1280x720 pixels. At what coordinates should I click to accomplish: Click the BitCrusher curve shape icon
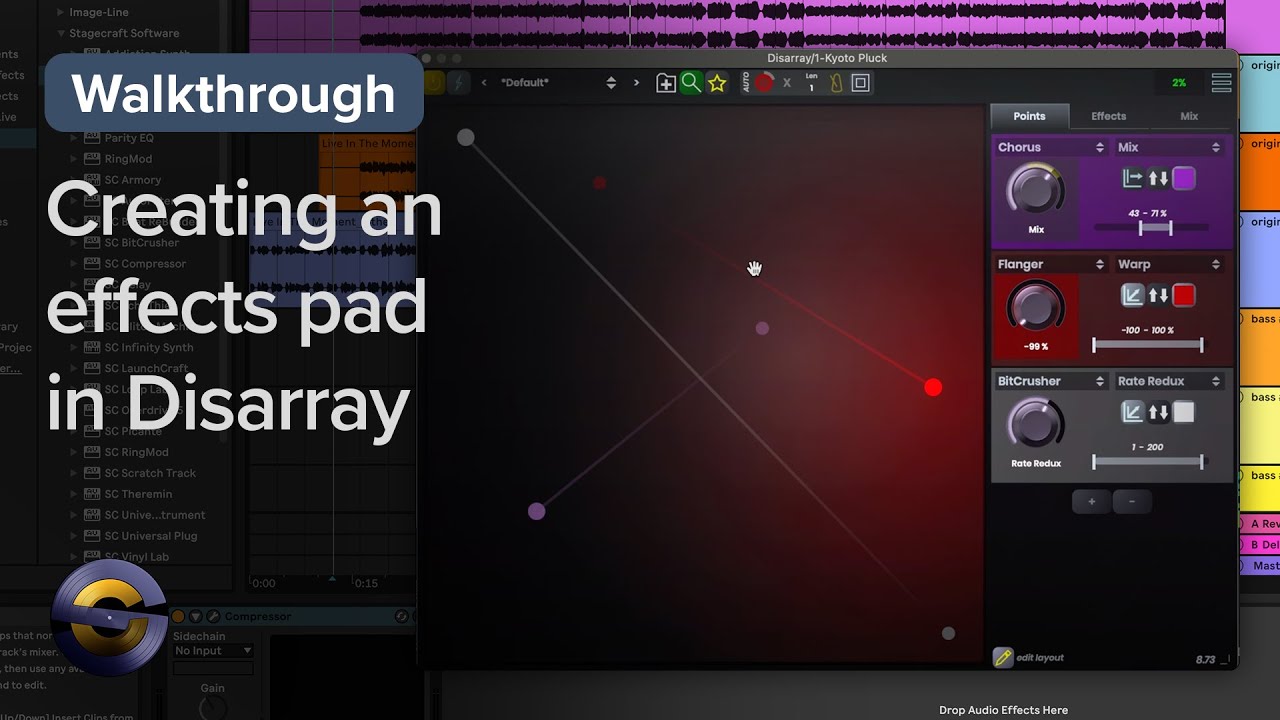pyautogui.click(x=1132, y=412)
